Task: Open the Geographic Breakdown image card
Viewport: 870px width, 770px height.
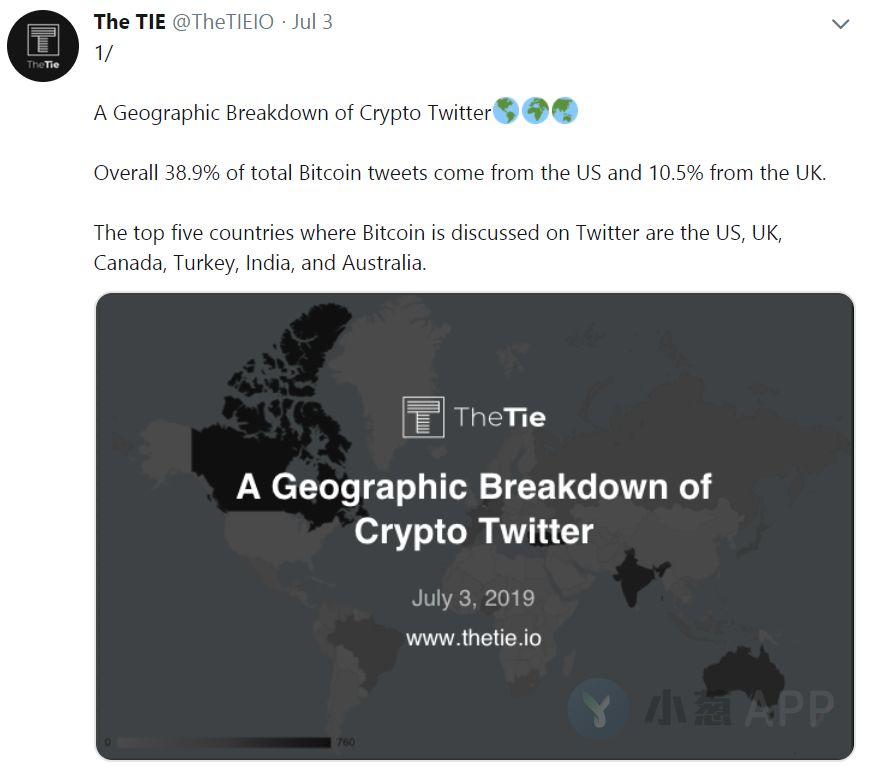Action: click(474, 526)
